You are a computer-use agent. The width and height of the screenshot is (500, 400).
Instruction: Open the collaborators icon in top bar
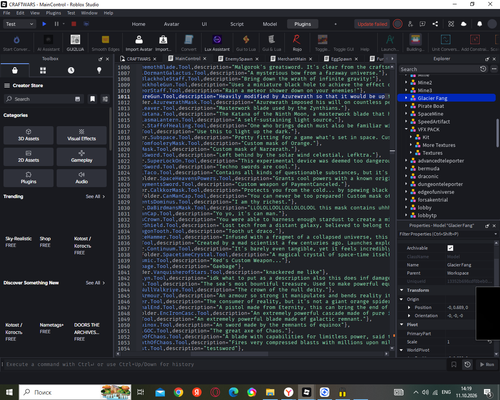[410, 24]
